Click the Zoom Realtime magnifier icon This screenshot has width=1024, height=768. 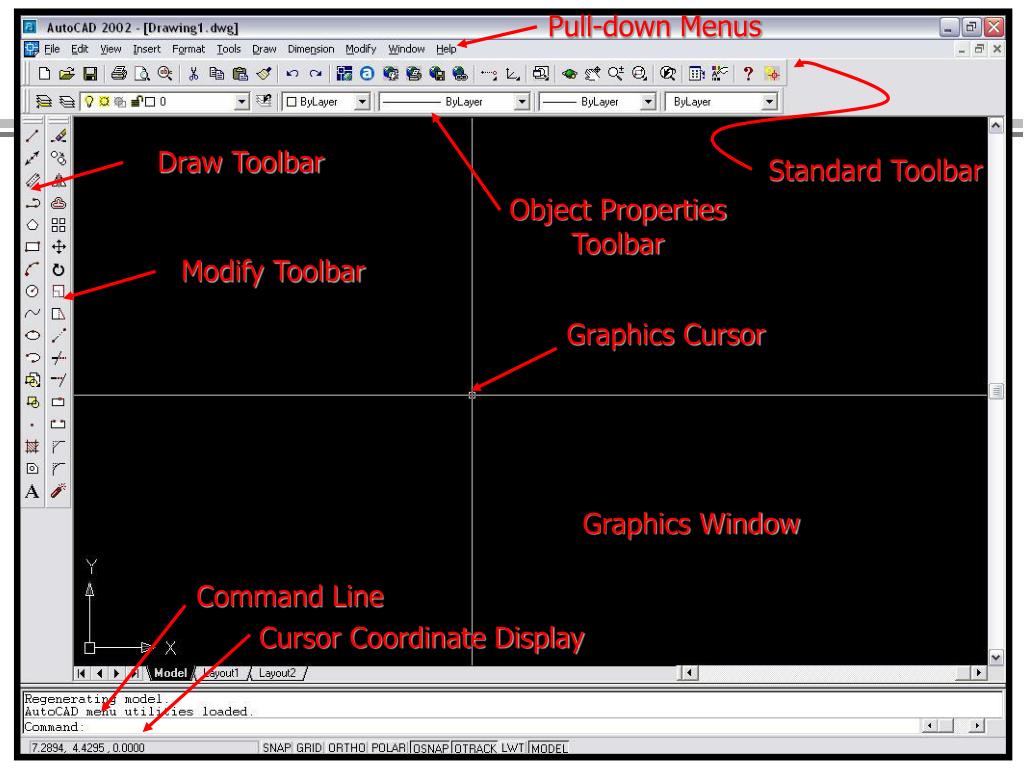tap(615, 74)
